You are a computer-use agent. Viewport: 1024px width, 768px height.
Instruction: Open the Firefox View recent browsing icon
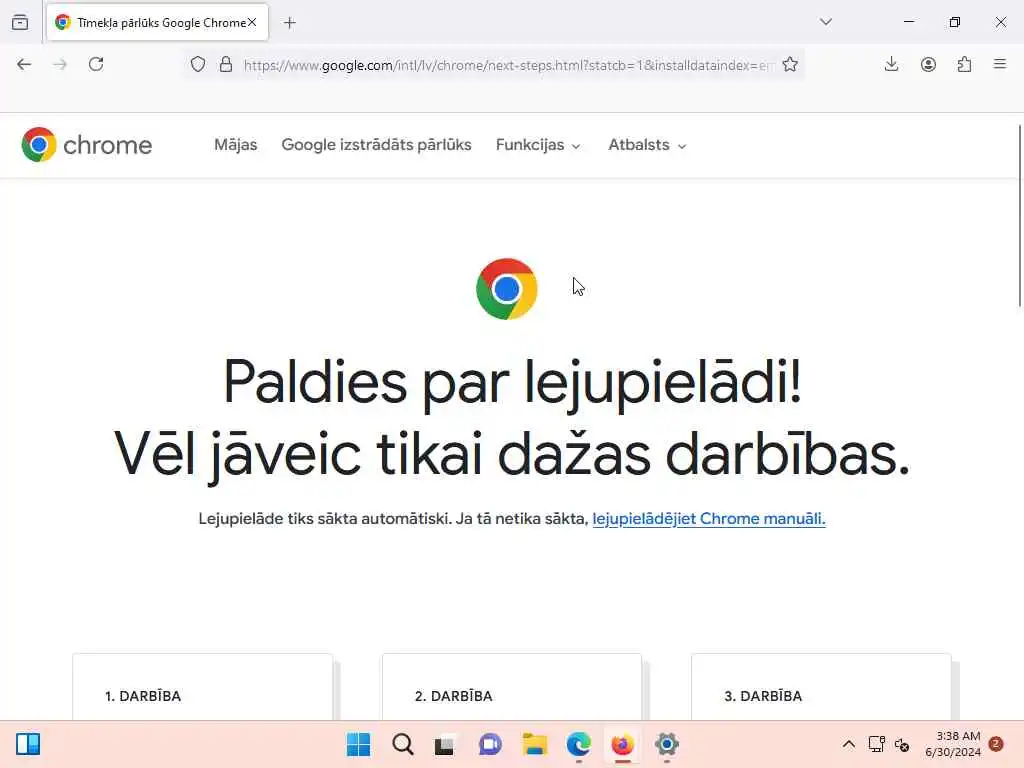point(20,22)
